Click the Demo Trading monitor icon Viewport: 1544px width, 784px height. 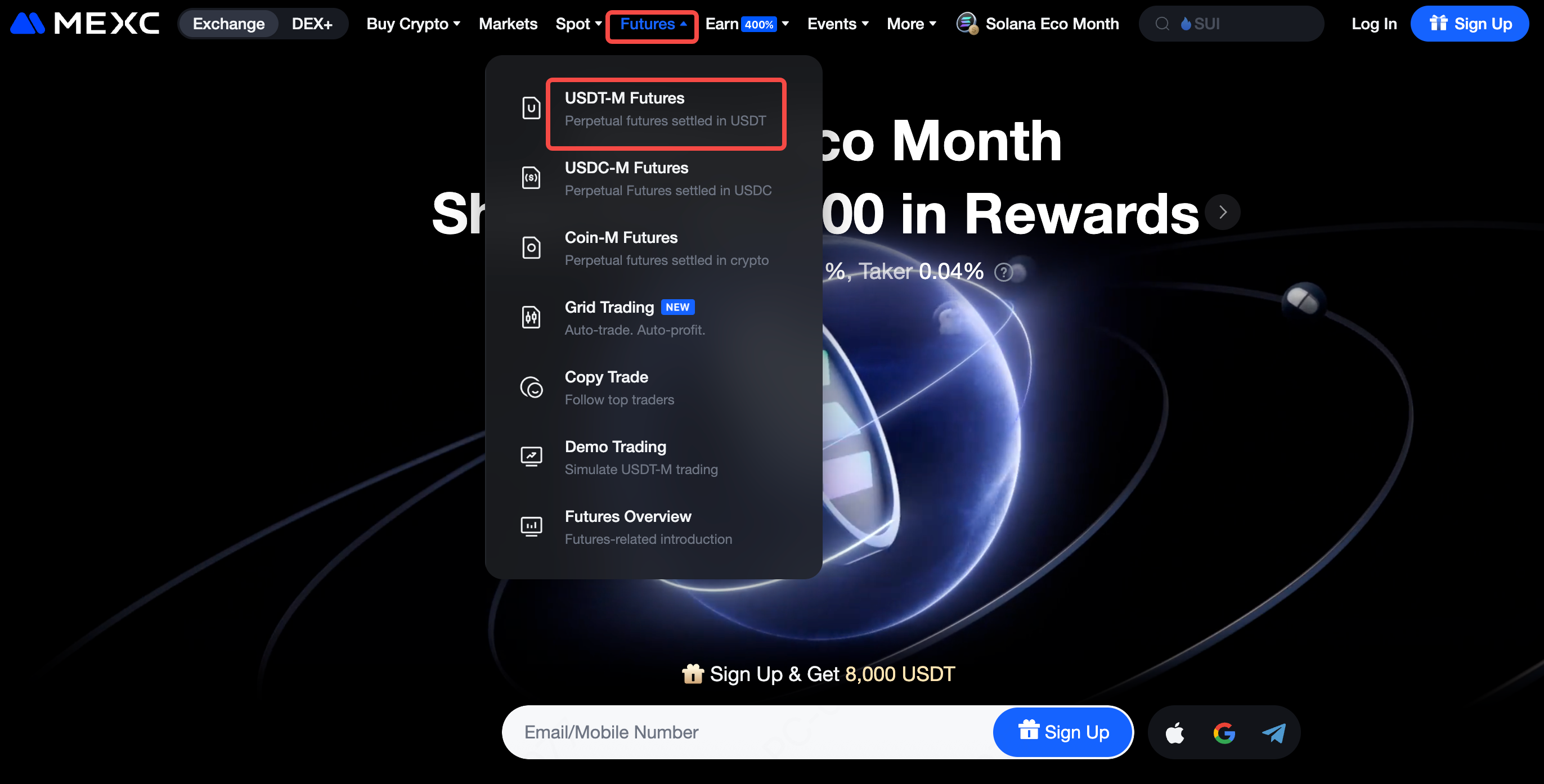click(x=531, y=457)
